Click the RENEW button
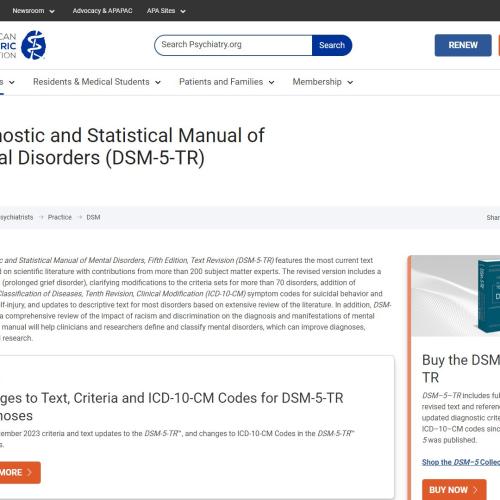500x500 pixels. click(463, 45)
